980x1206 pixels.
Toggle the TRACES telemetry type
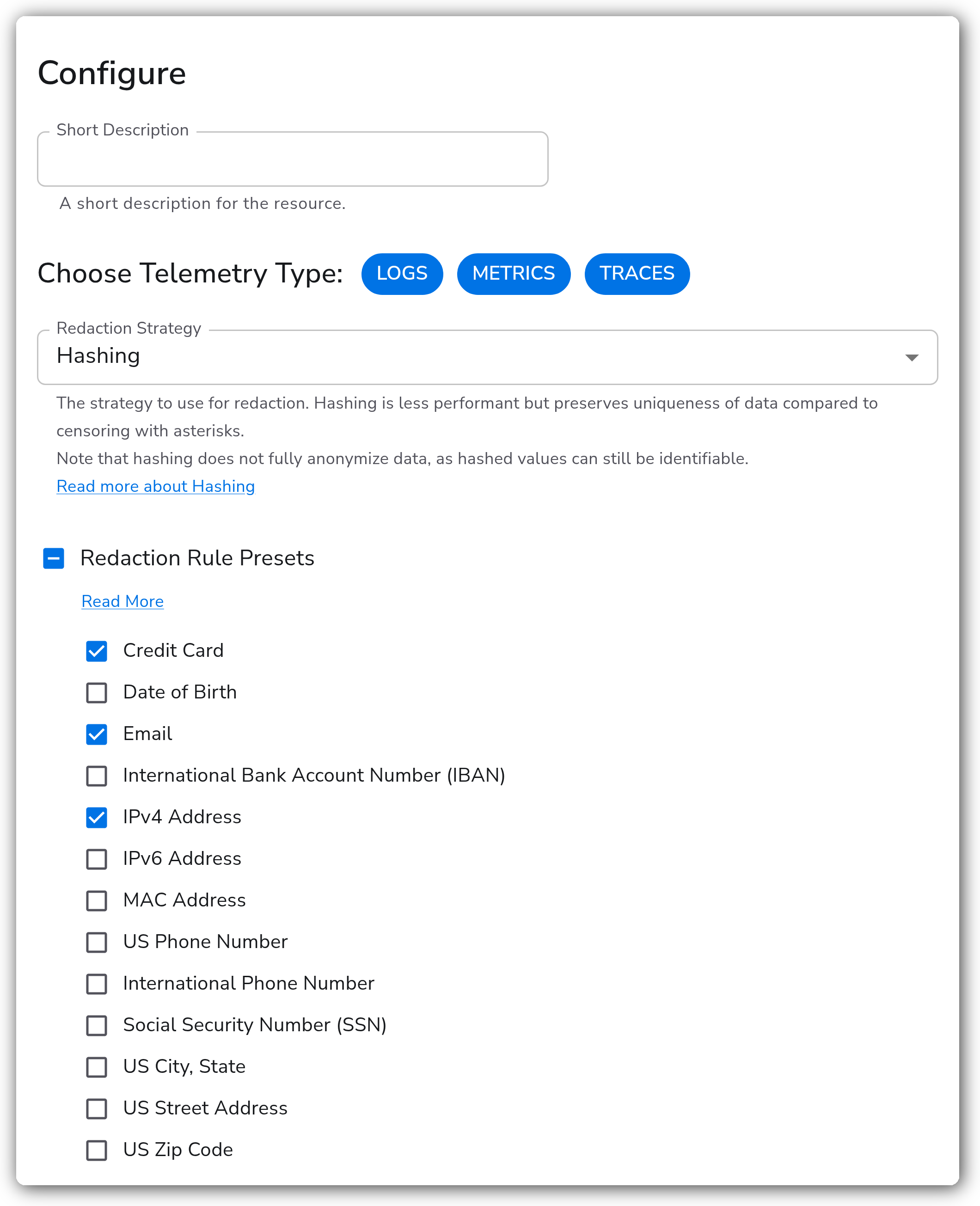(637, 274)
